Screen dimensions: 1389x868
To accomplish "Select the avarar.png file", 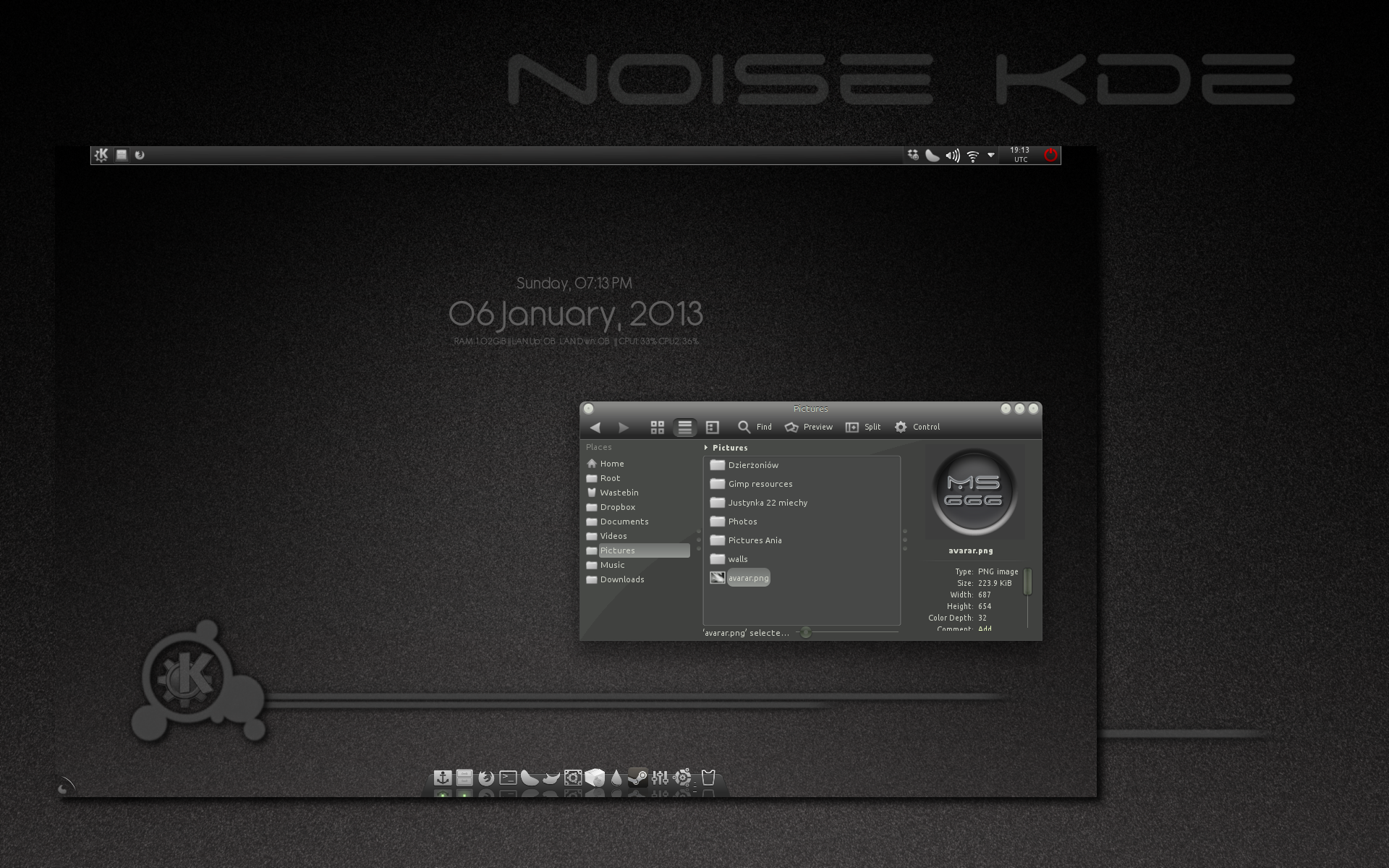I will click(x=739, y=577).
